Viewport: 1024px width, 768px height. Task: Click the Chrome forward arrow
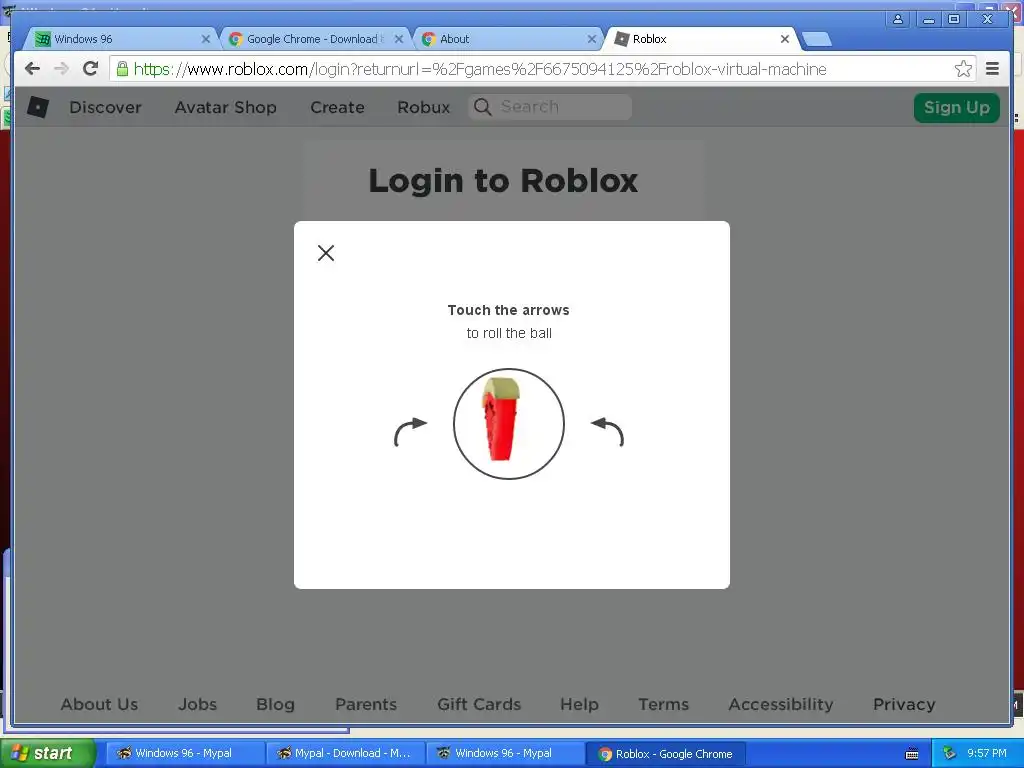(x=61, y=69)
